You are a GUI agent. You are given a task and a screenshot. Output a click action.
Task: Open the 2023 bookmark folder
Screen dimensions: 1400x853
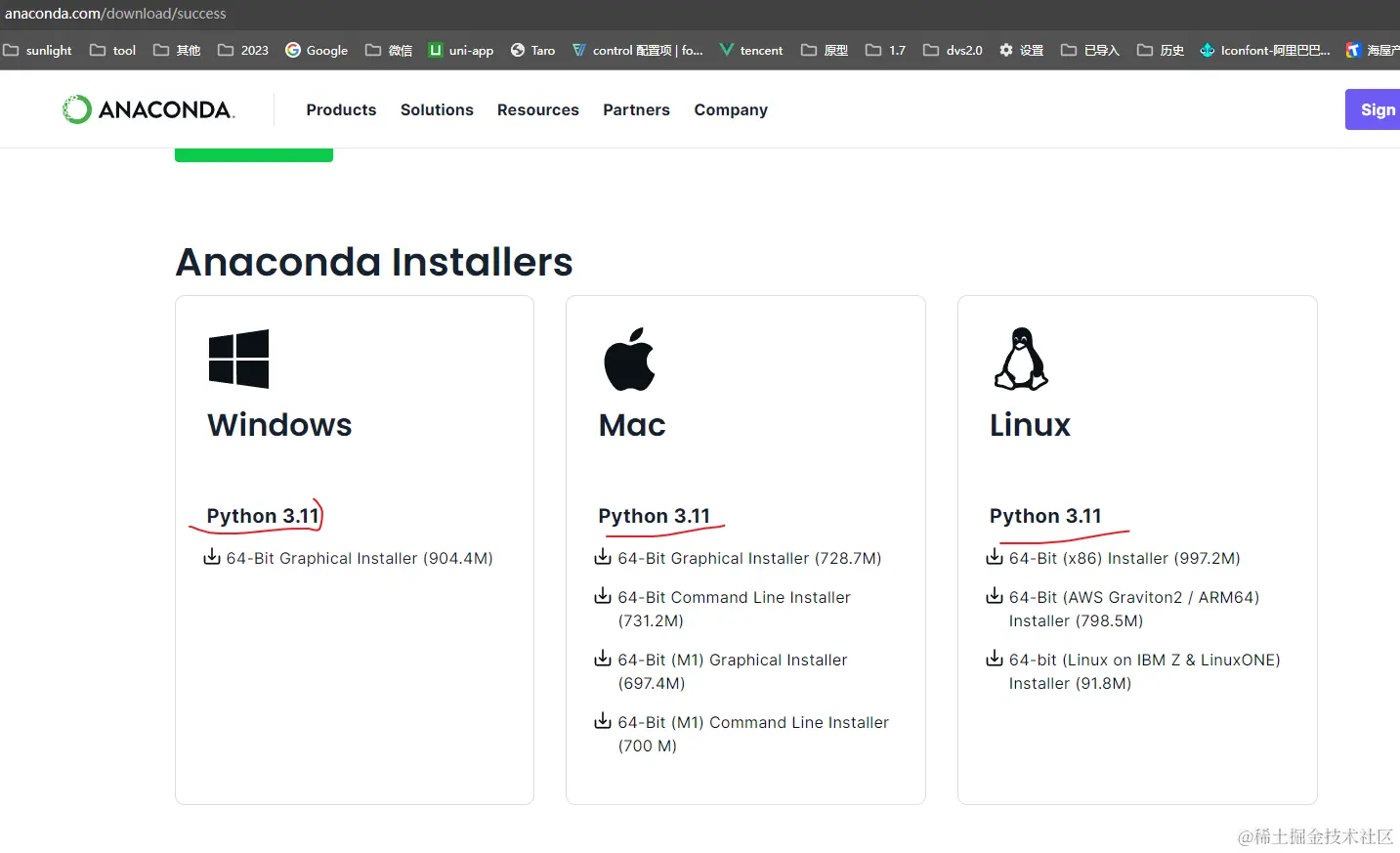[243, 50]
